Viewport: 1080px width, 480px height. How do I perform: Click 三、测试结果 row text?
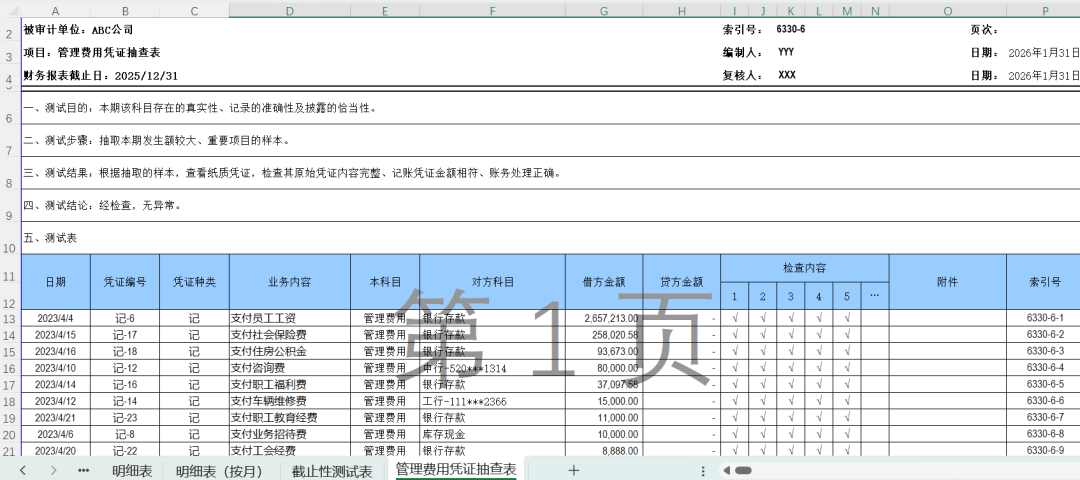point(293,174)
